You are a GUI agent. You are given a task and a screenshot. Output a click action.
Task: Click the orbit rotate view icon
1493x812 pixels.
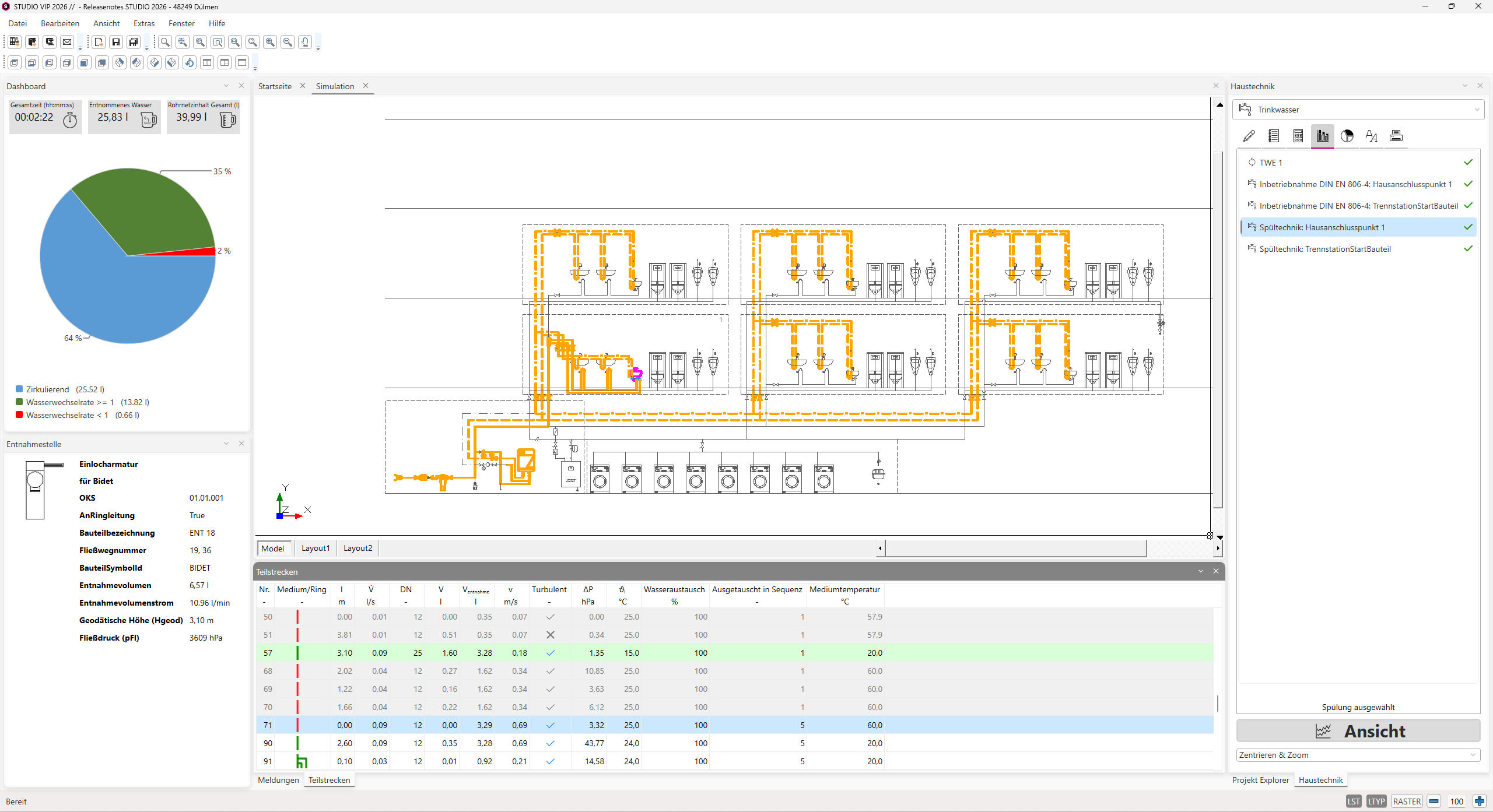[190, 62]
